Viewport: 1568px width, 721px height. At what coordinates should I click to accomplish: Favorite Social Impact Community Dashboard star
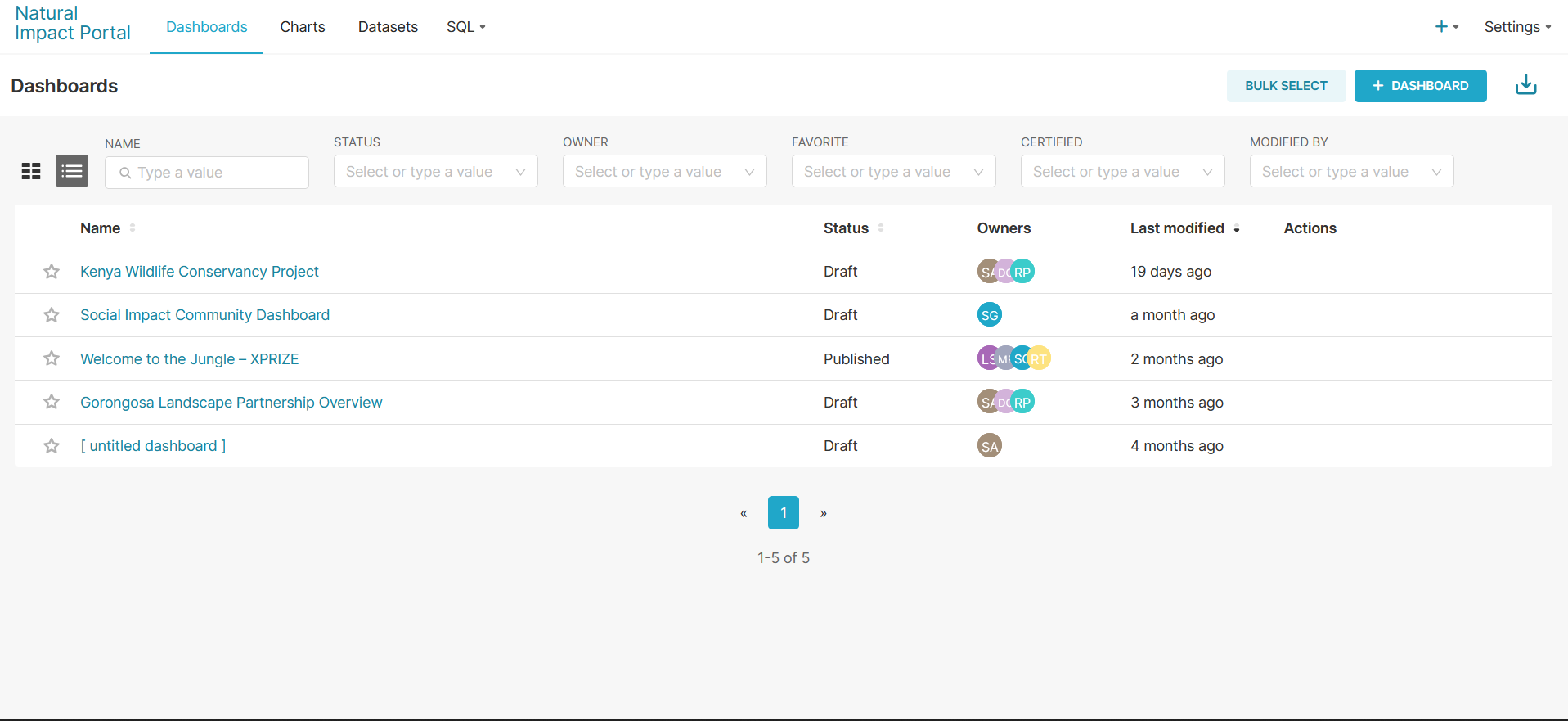(52, 315)
